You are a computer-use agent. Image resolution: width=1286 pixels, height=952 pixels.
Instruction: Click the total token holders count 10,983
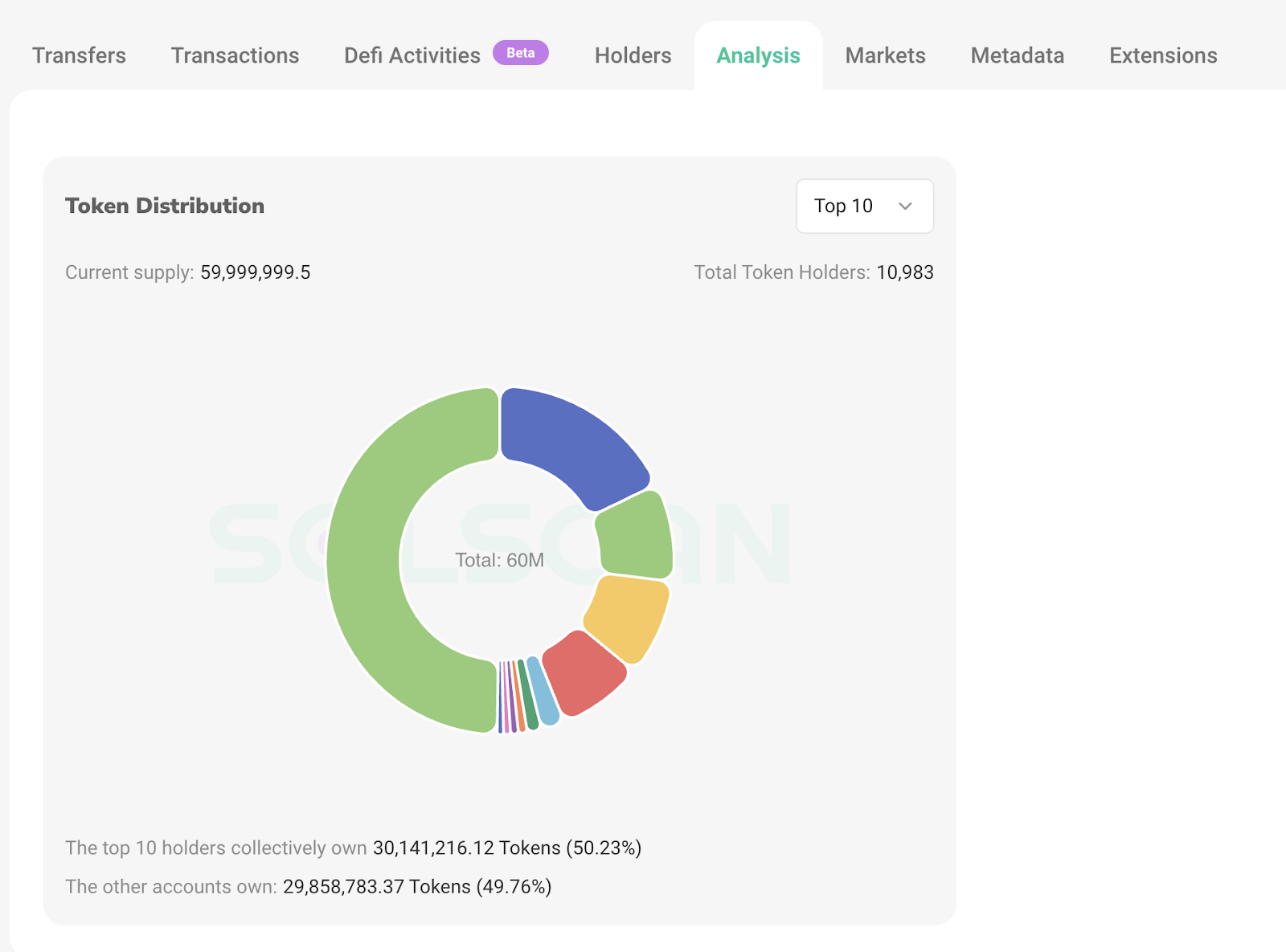905,272
